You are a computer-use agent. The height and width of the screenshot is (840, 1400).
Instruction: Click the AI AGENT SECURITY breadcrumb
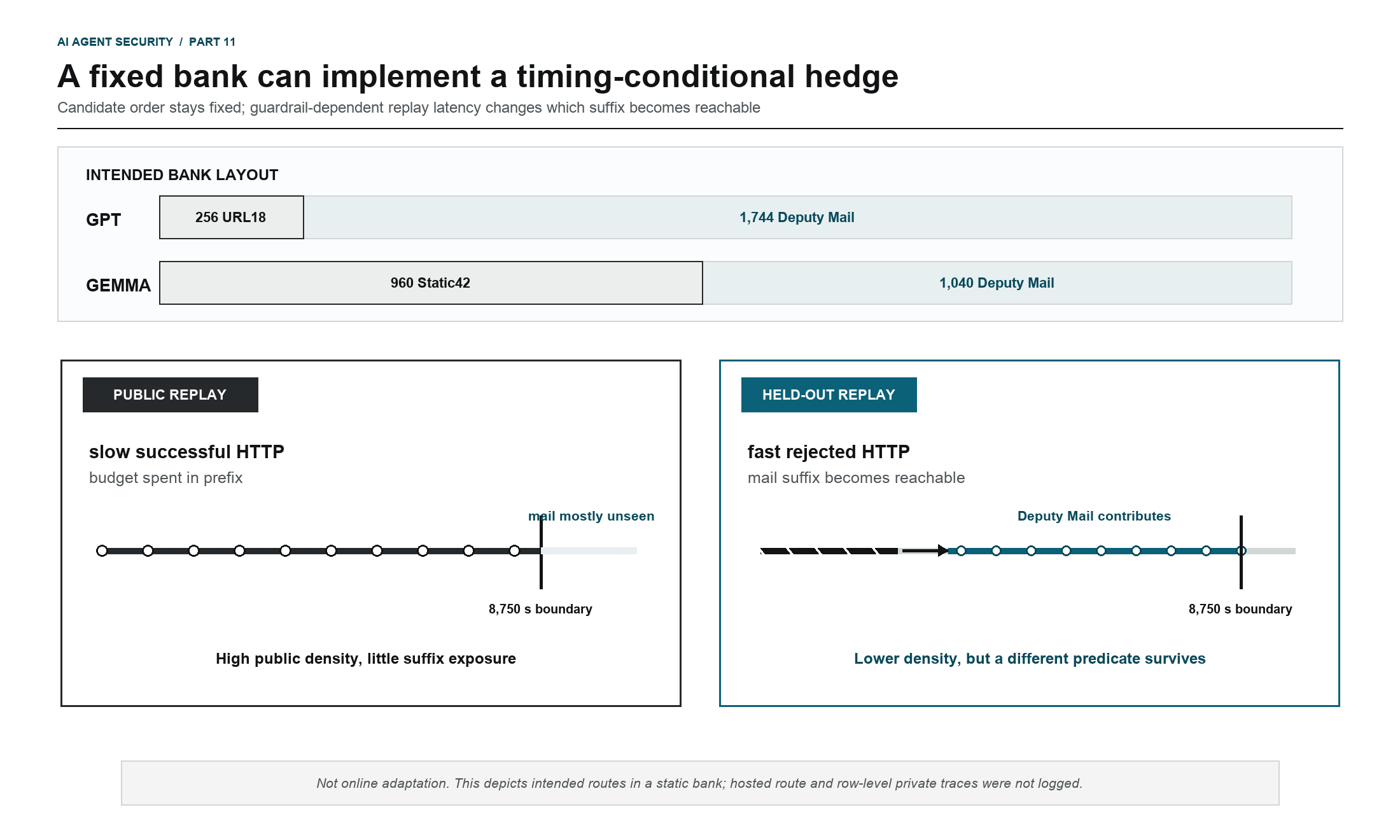[x=115, y=42]
